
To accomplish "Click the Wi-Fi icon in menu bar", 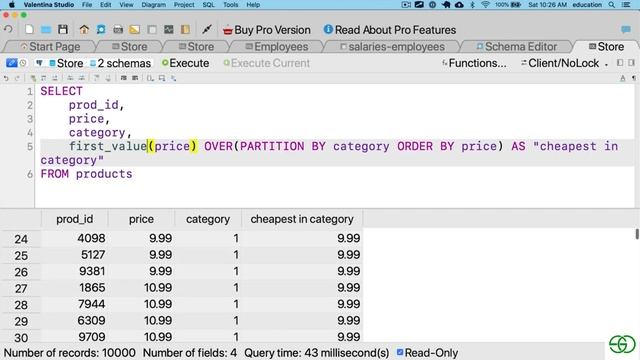I will tap(485, 4).
